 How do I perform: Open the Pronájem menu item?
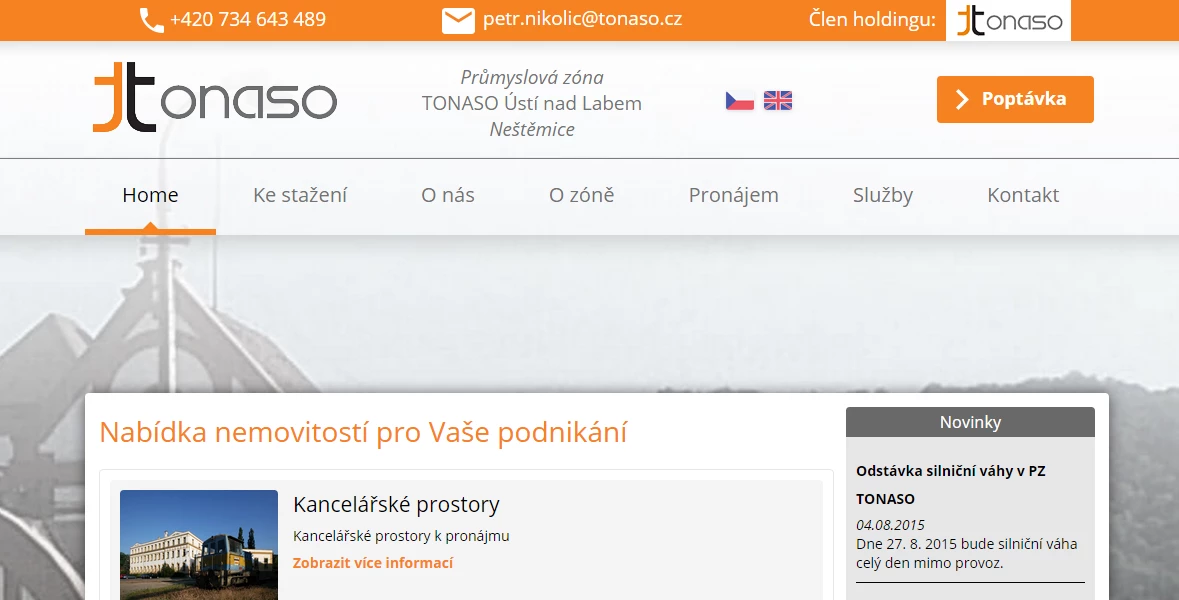point(734,195)
